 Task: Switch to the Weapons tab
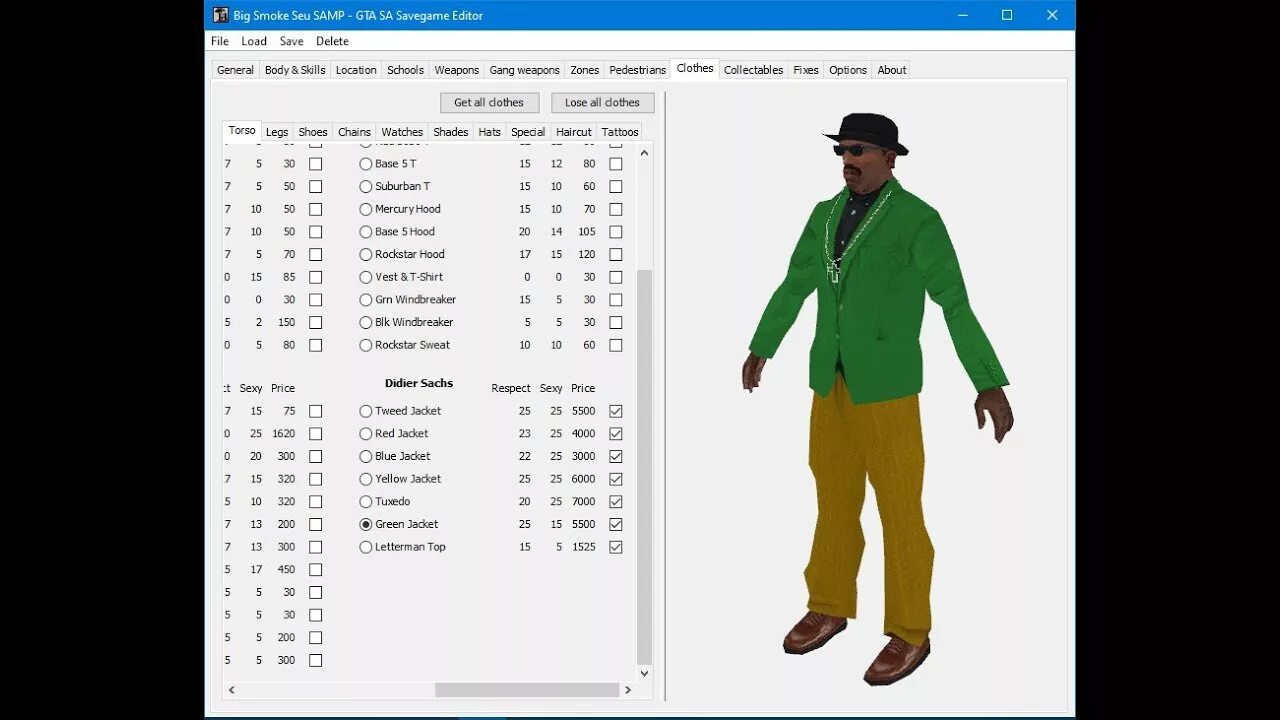click(457, 70)
